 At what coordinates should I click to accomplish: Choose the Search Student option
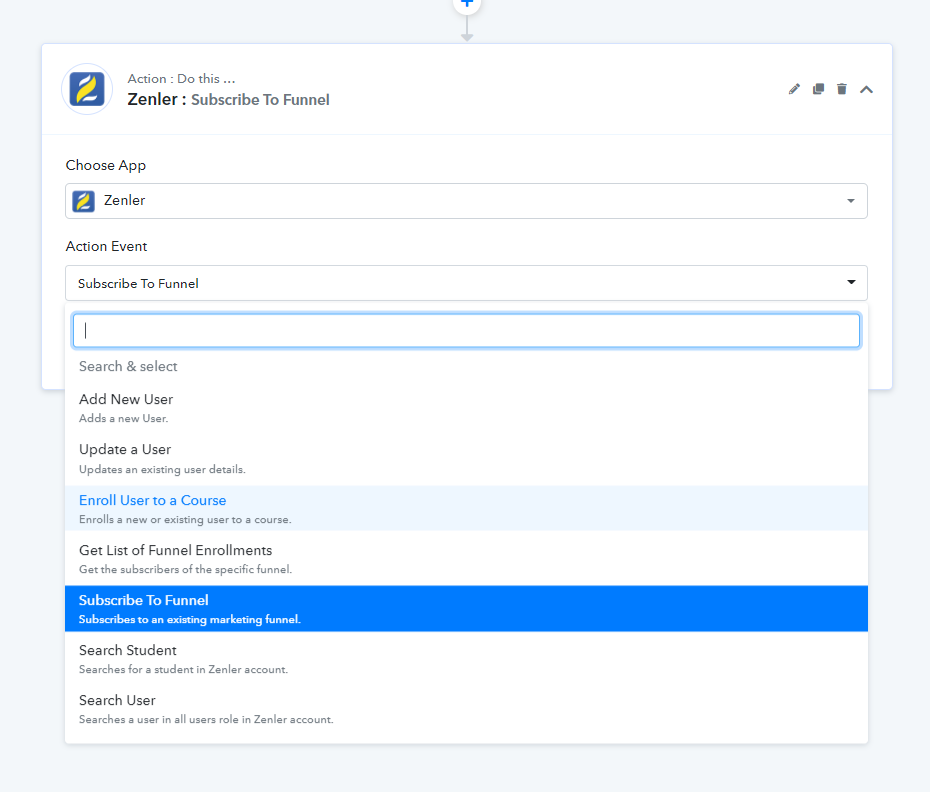pyautogui.click(x=466, y=659)
